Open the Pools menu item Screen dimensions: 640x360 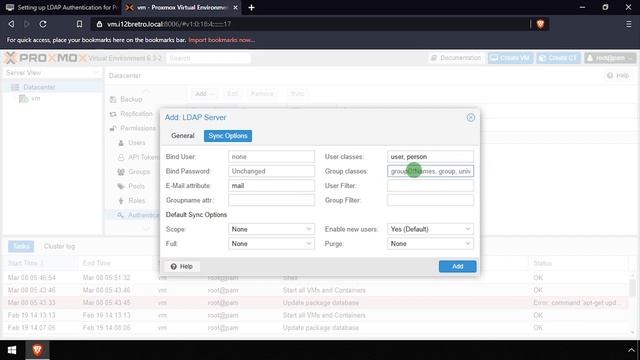click(x=136, y=186)
